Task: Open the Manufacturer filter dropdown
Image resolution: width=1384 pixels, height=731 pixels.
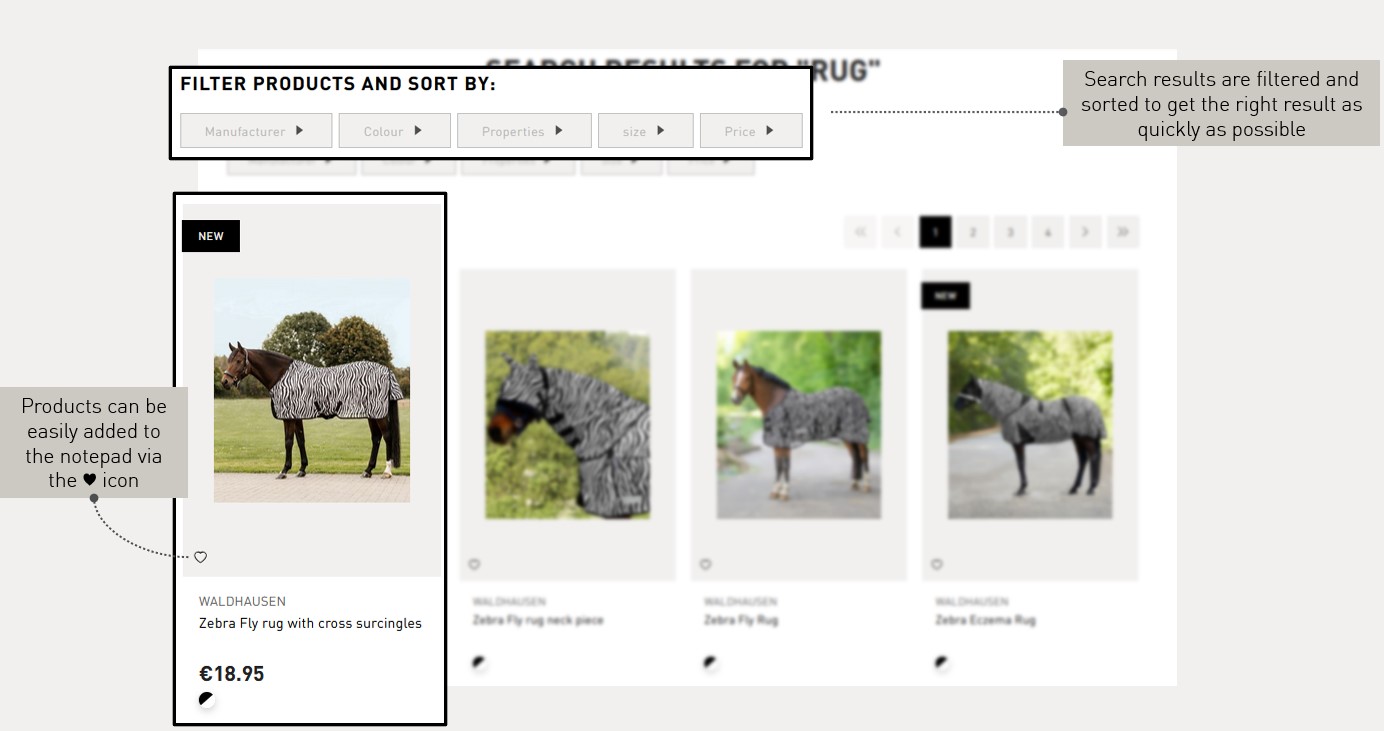Action: coord(256,131)
